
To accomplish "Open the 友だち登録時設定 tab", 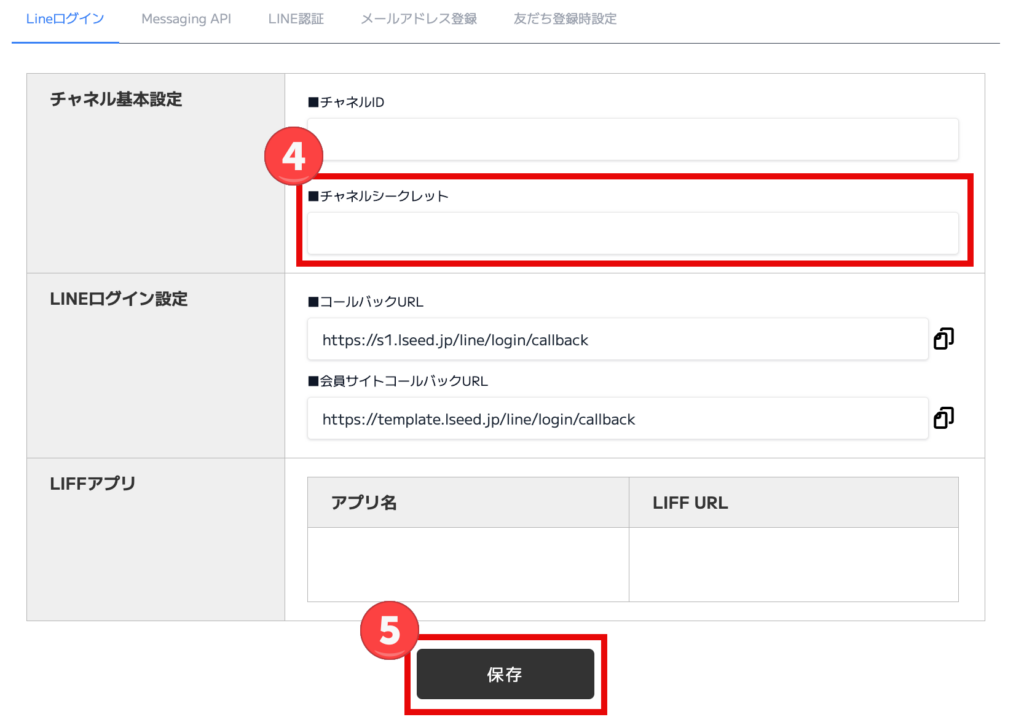I will point(565,19).
